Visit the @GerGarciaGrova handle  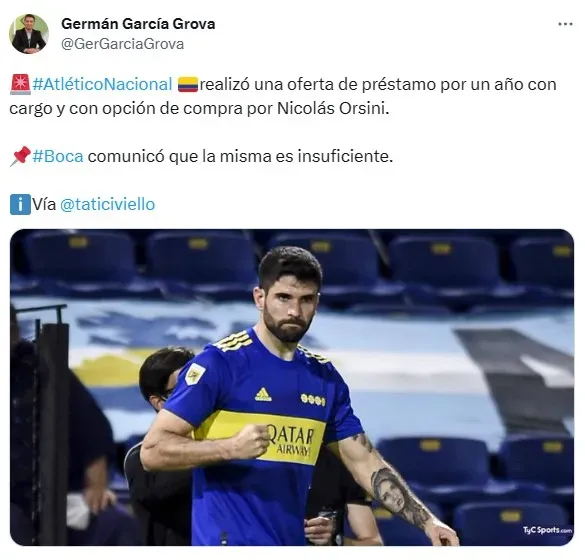(x=122, y=44)
